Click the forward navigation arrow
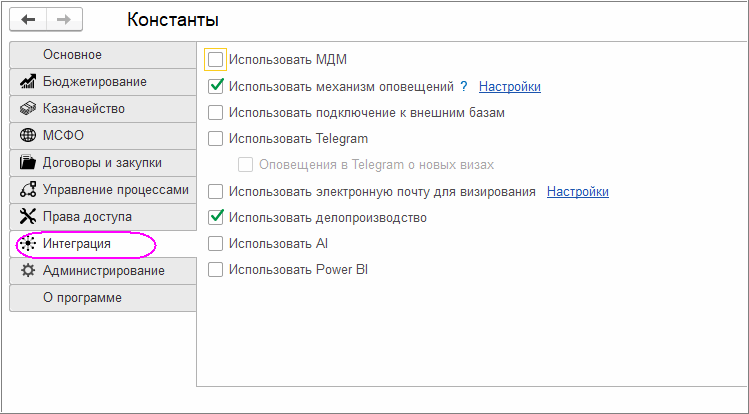Image resolution: width=749 pixels, height=414 pixels. tap(63, 19)
